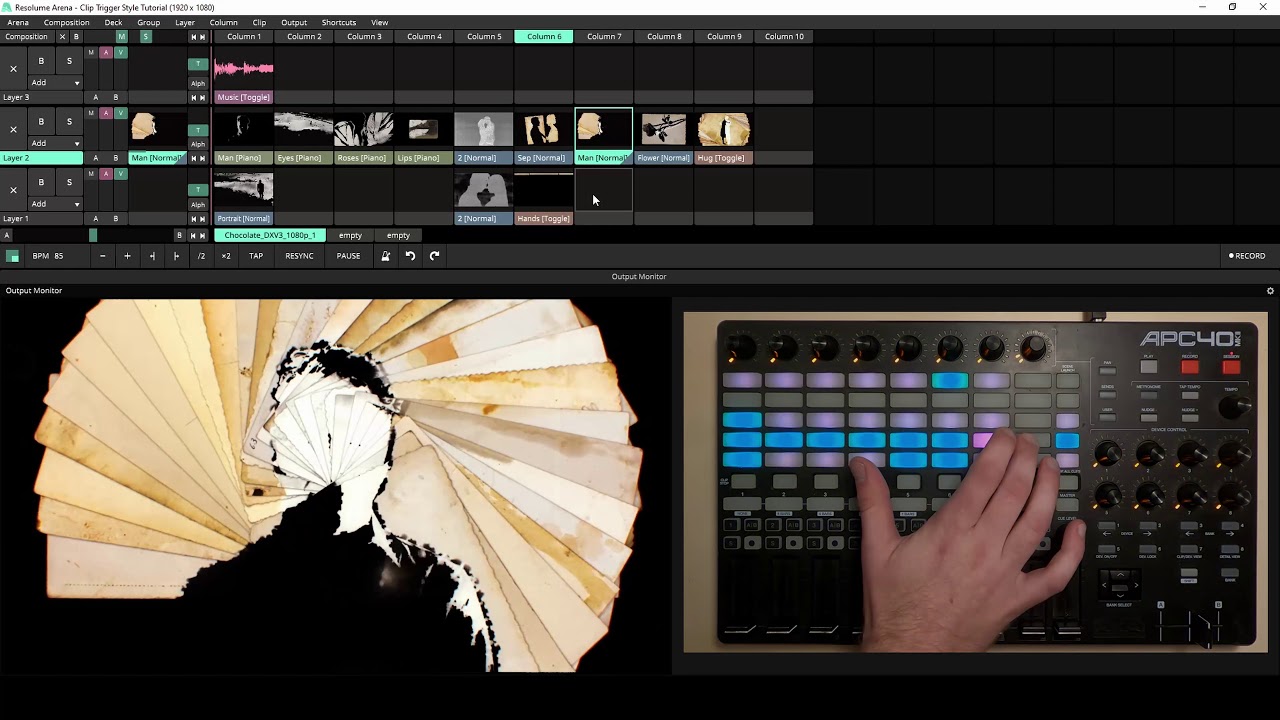Trigger previous clip icon in Layer 1

(x=193, y=218)
